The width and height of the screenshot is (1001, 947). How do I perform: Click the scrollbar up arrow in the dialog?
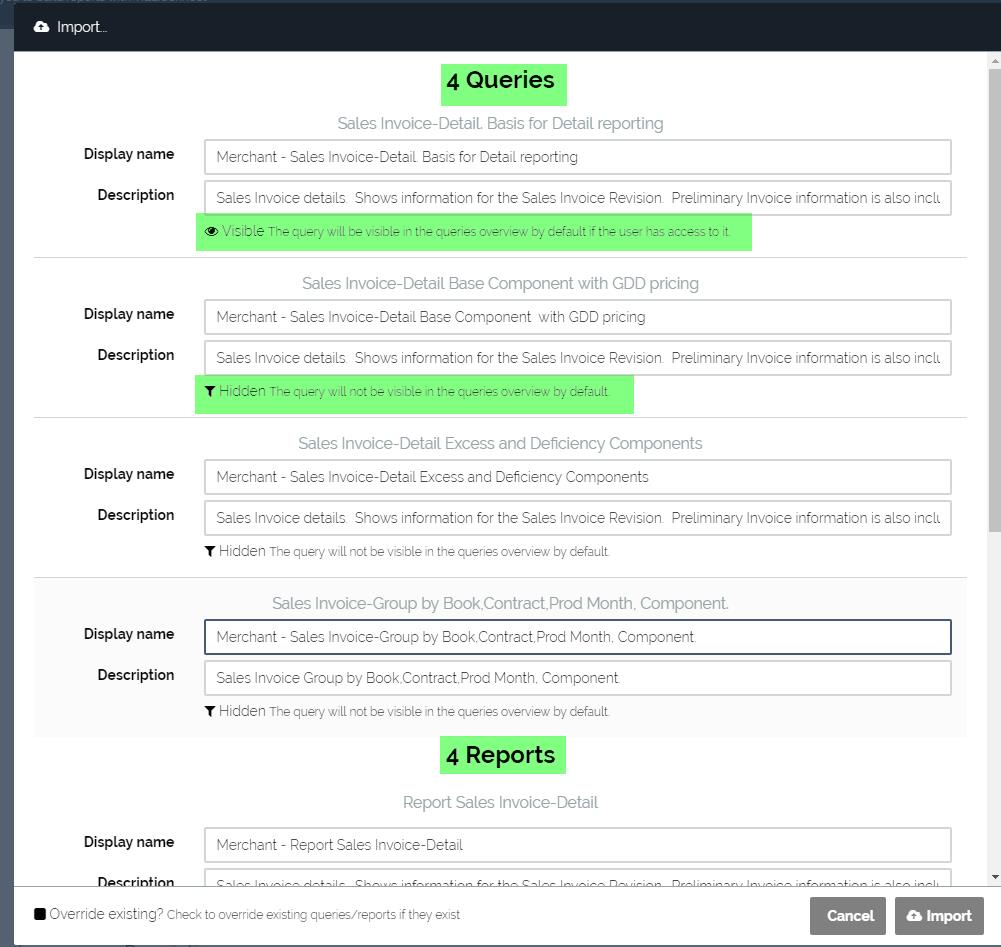pyautogui.click(x=993, y=62)
